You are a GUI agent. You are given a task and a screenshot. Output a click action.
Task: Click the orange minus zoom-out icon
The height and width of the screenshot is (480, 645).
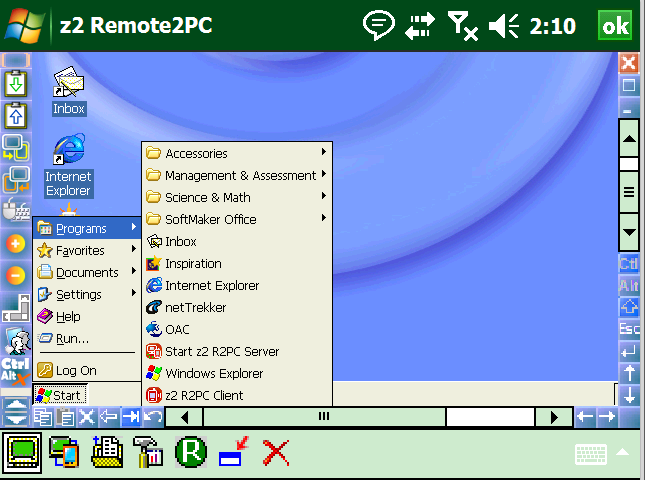[x=16, y=275]
